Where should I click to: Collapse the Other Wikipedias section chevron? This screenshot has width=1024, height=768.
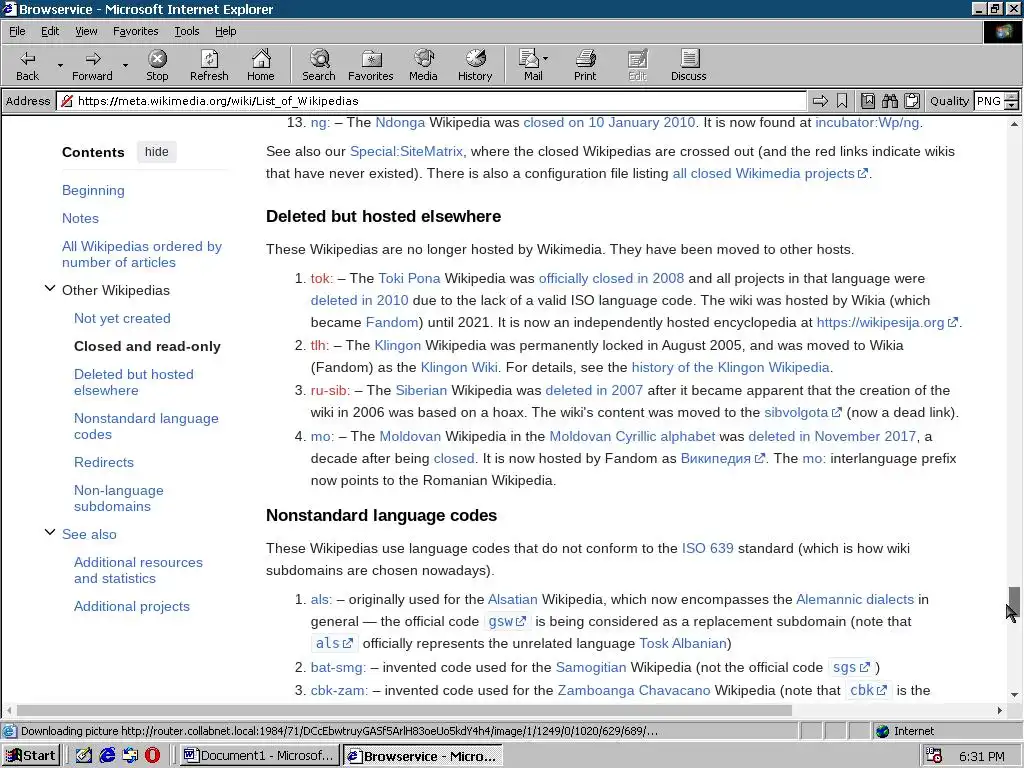point(50,288)
